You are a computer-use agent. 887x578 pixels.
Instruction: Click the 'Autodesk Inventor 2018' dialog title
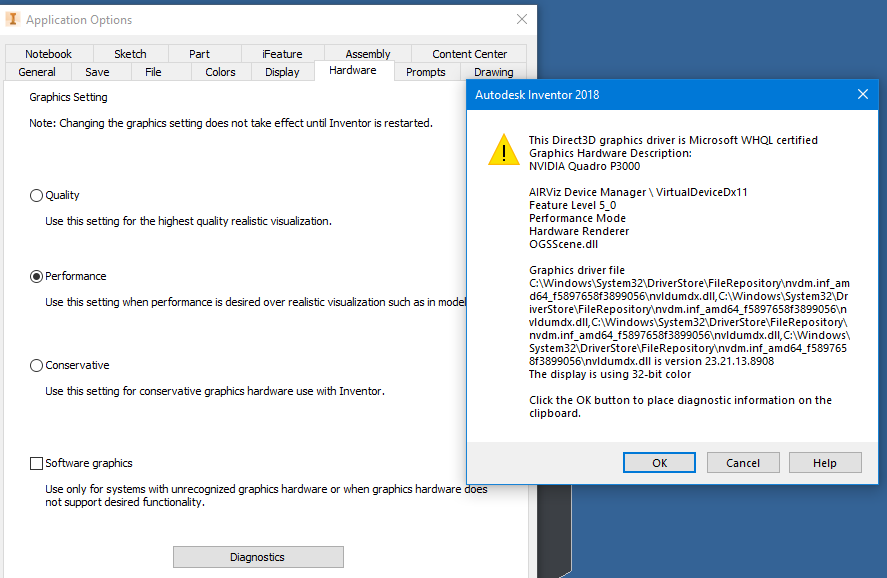537,94
